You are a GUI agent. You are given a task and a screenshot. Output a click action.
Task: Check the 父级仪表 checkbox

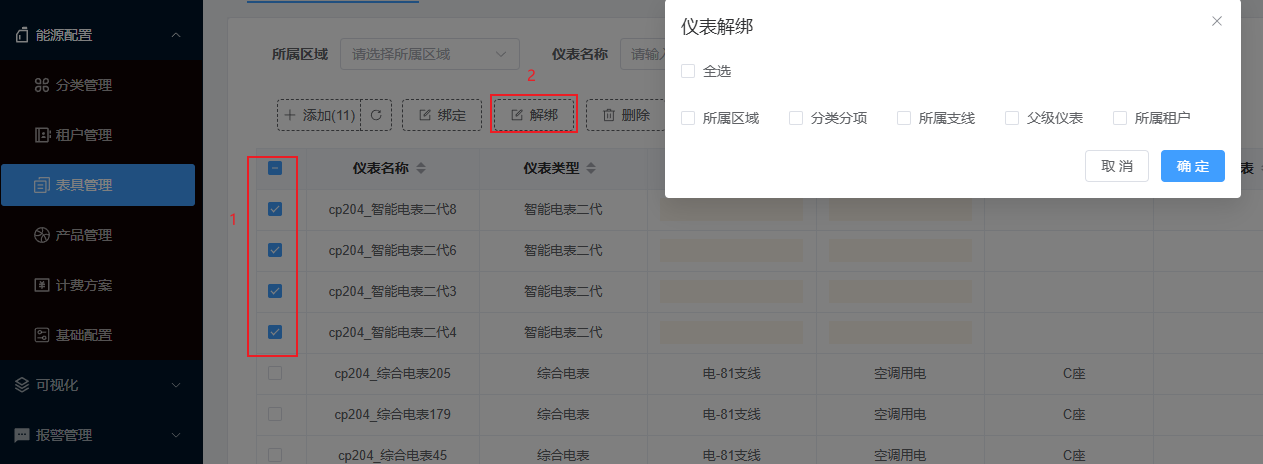[1012, 118]
